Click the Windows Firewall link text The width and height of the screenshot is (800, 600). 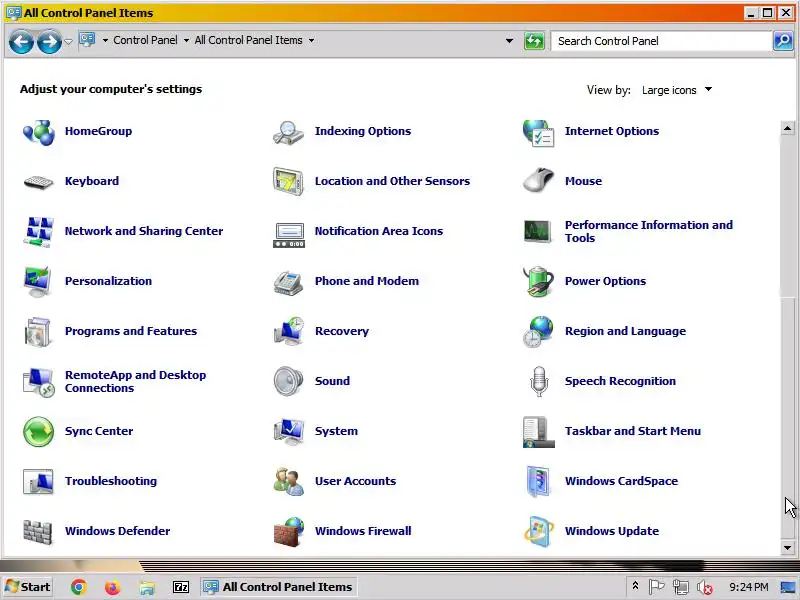point(363,531)
